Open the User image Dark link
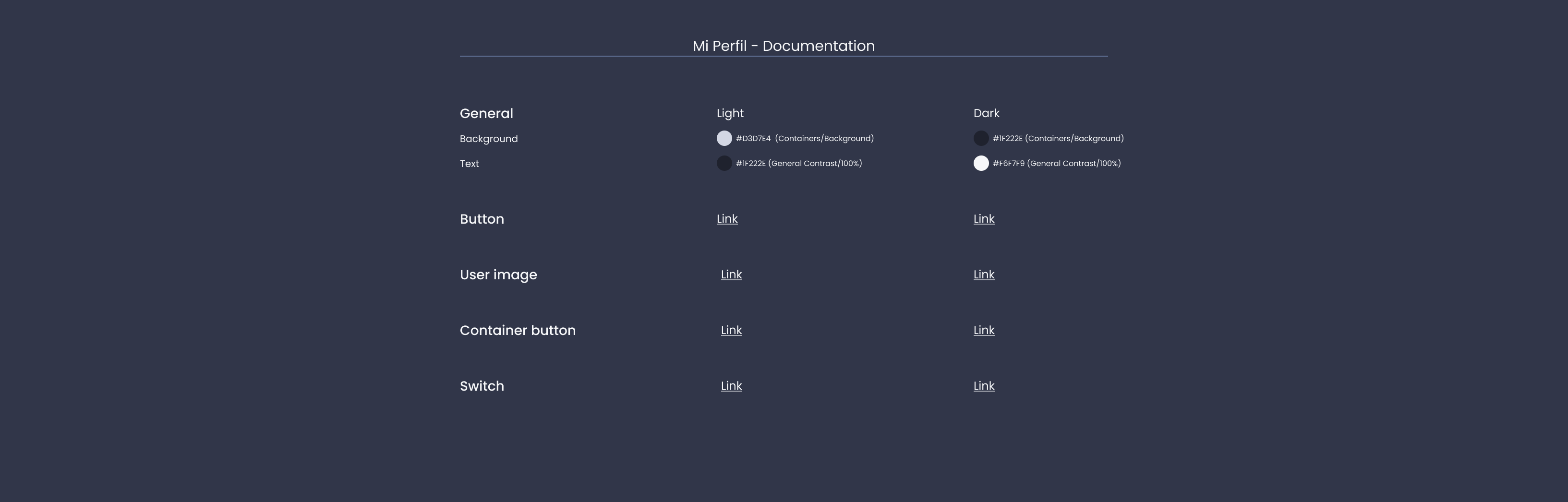Viewport: 1568px width, 502px height. (984, 275)
